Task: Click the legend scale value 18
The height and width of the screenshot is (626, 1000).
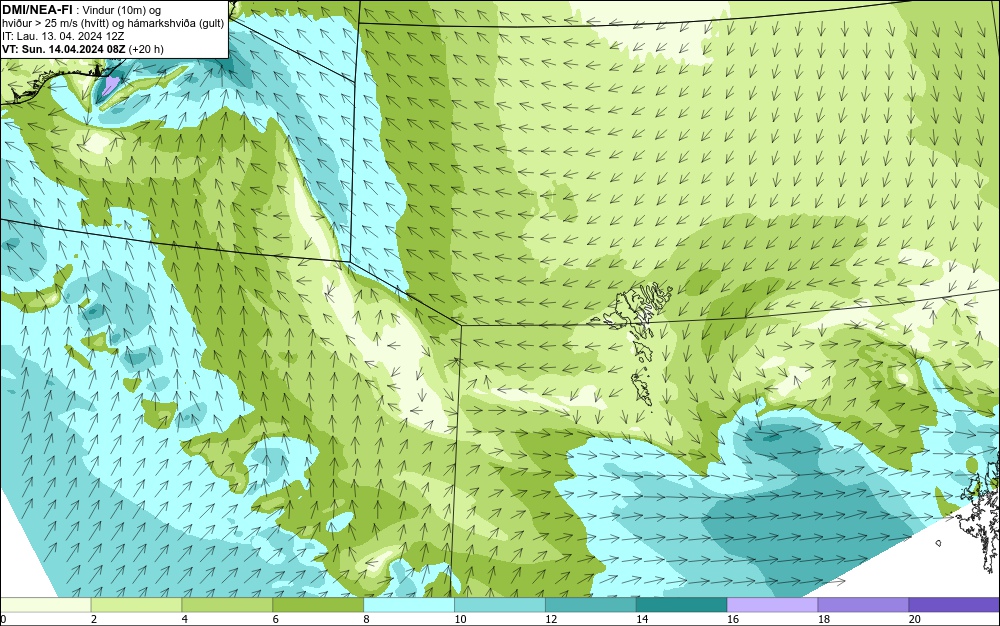Action: (x=824, y=619)
